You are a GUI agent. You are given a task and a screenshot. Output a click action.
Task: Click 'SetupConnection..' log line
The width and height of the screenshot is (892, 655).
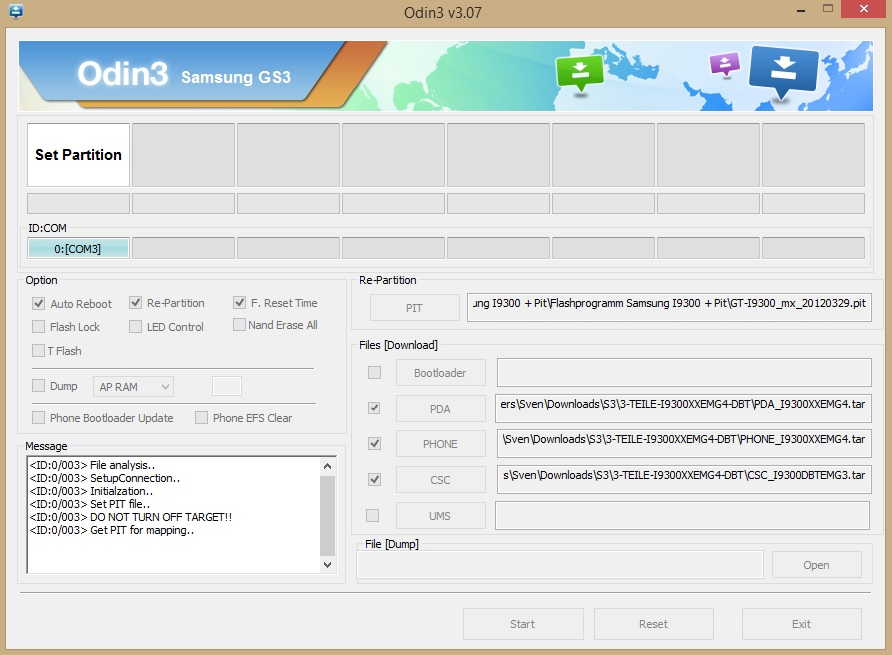[105, 479]
